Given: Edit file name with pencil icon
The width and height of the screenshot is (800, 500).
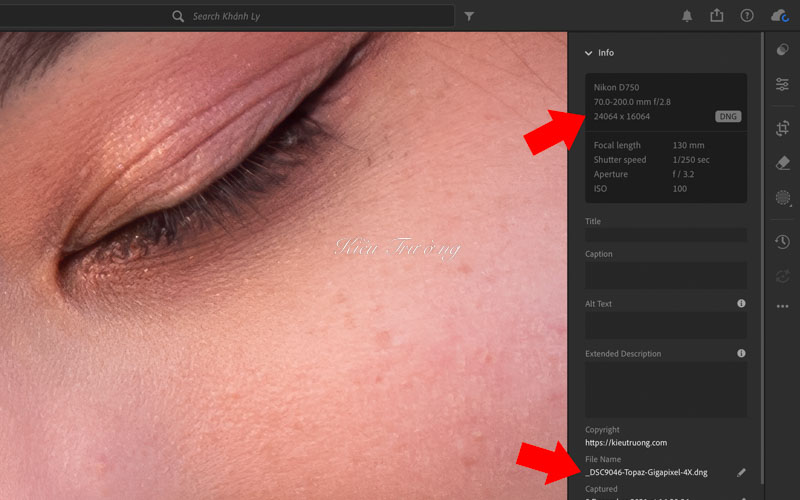Looking at the screenshot, I should (741, 472).
